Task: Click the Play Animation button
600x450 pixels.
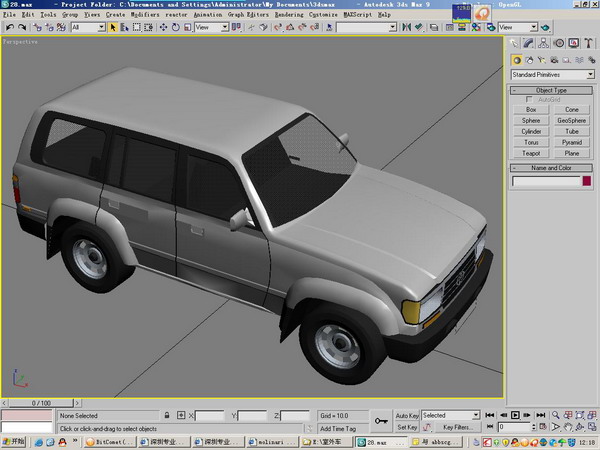Action: coord(515,415)
